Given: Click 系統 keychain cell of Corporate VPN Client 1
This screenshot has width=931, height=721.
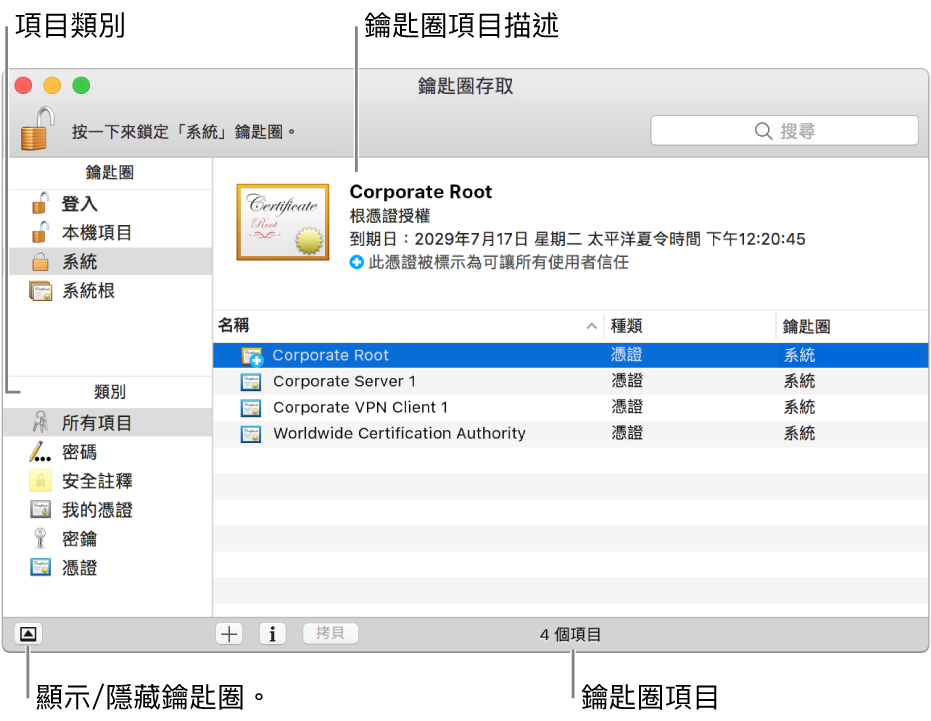Looking at the screenshot, I should click(799, 407).
